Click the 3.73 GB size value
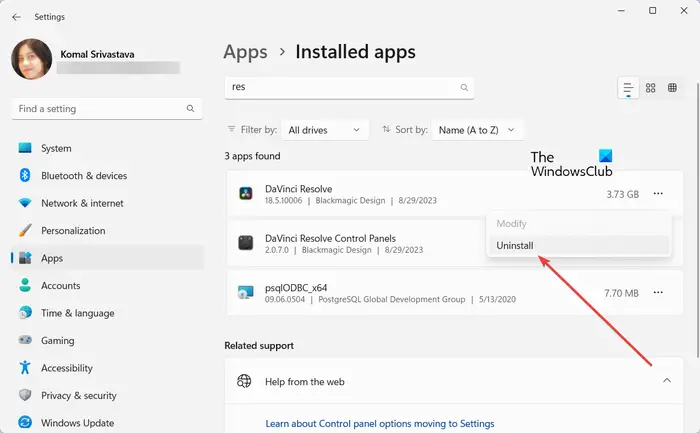700x433 pixels. tap(622, 194)
